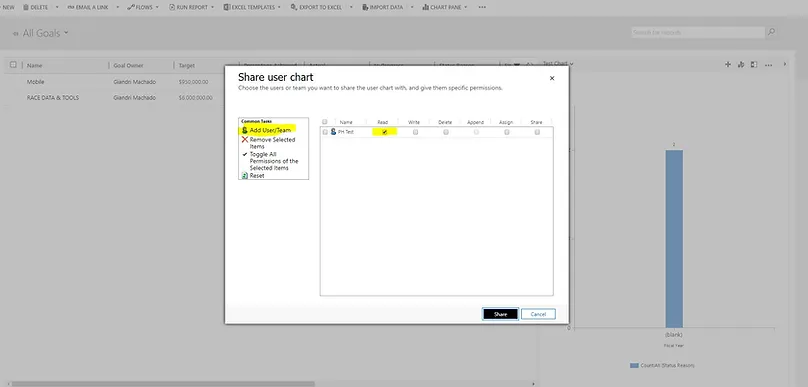Click the Delete trash icon in toolbar
808x387 pixels.
point(26,7)
